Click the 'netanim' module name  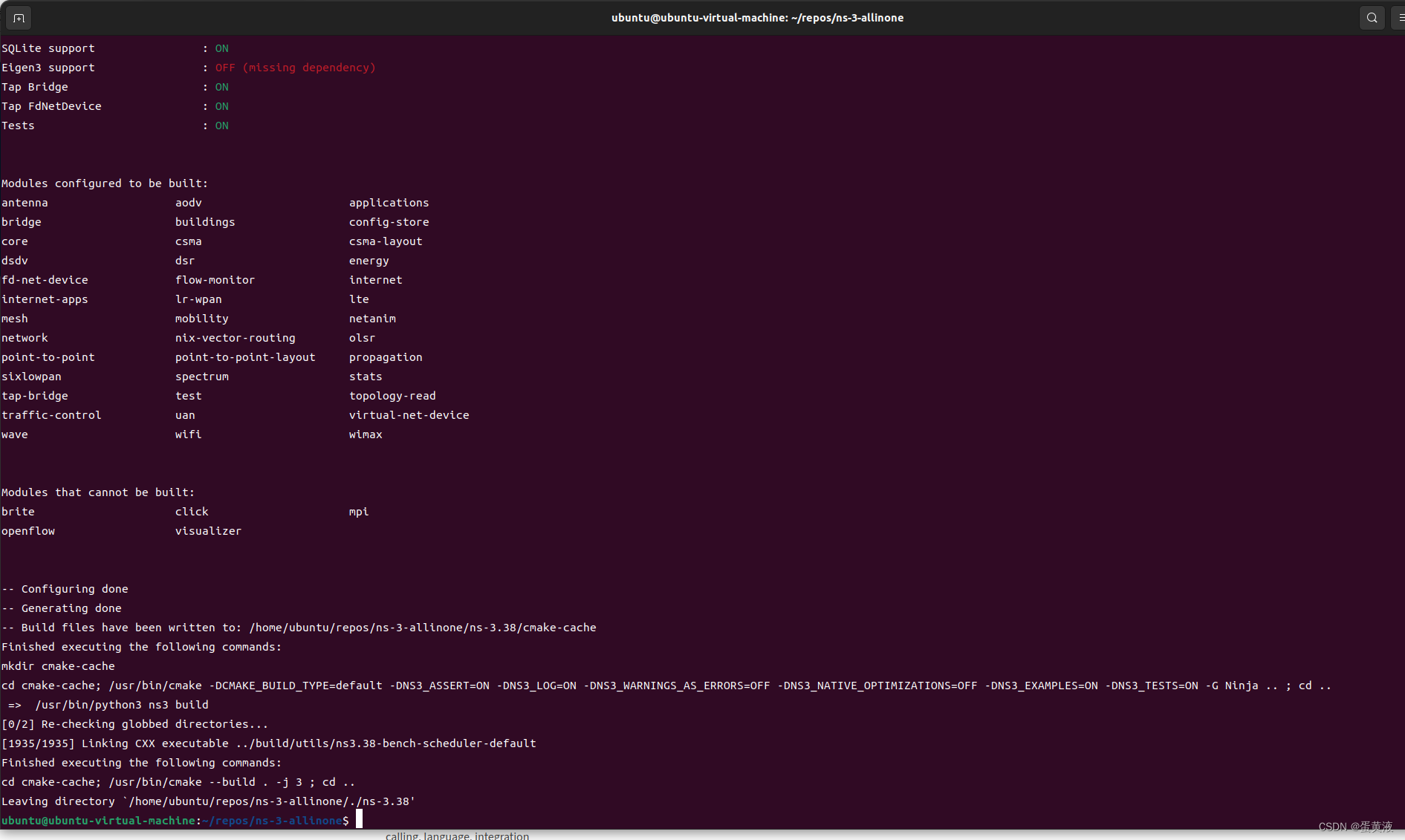[x=372, y=319]
